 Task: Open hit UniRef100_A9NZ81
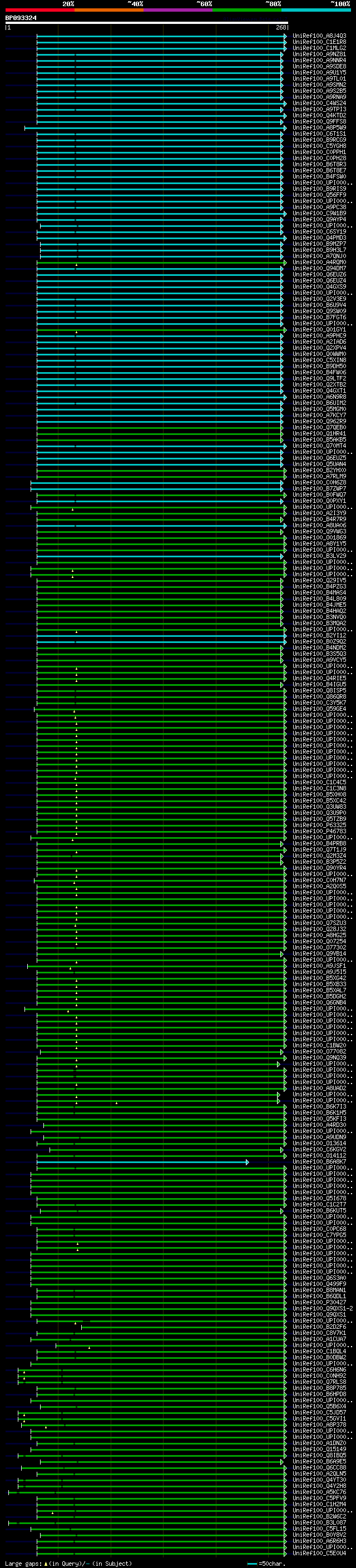[319, 54]
